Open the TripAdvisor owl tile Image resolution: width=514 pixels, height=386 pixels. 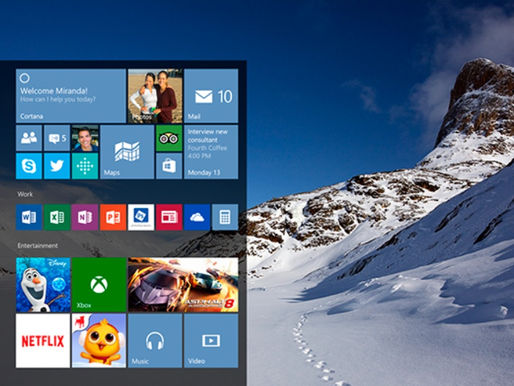coord(169,138)
